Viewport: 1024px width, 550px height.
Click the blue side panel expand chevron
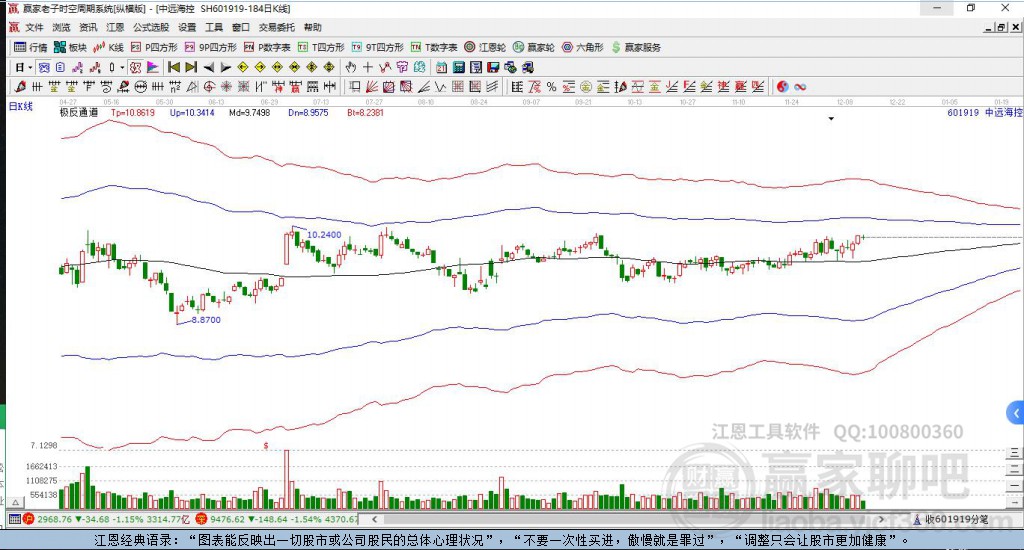pos(1015,413)
